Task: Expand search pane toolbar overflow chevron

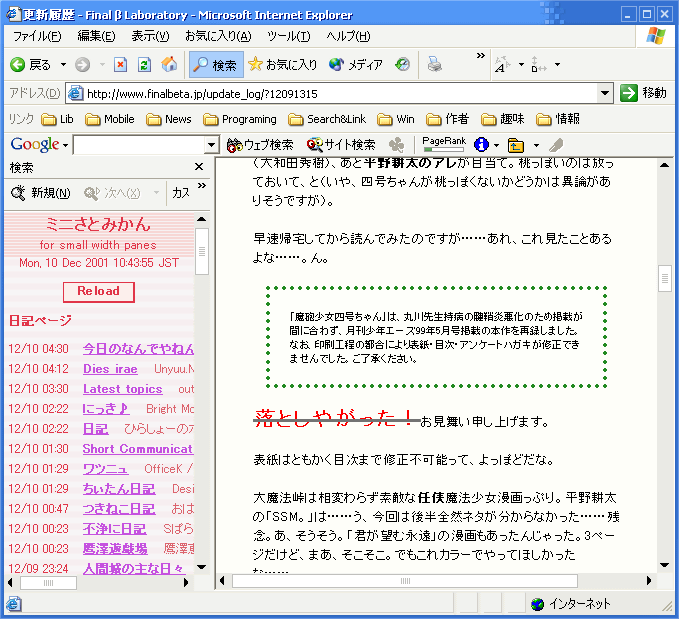Action: point(202,185)
